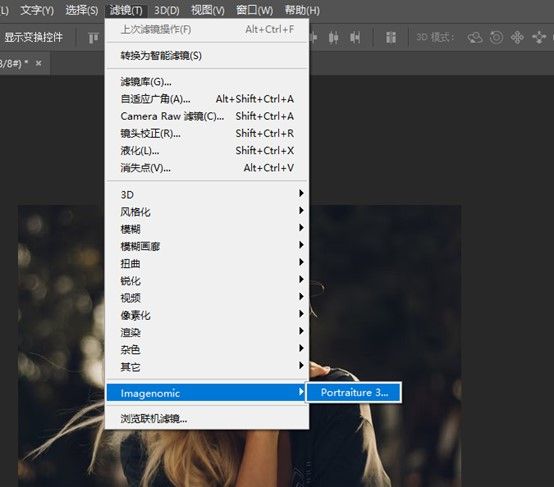554x487 pixels.
Task: Toggle 显示变换控件 option
Action: tap(33, 37)
